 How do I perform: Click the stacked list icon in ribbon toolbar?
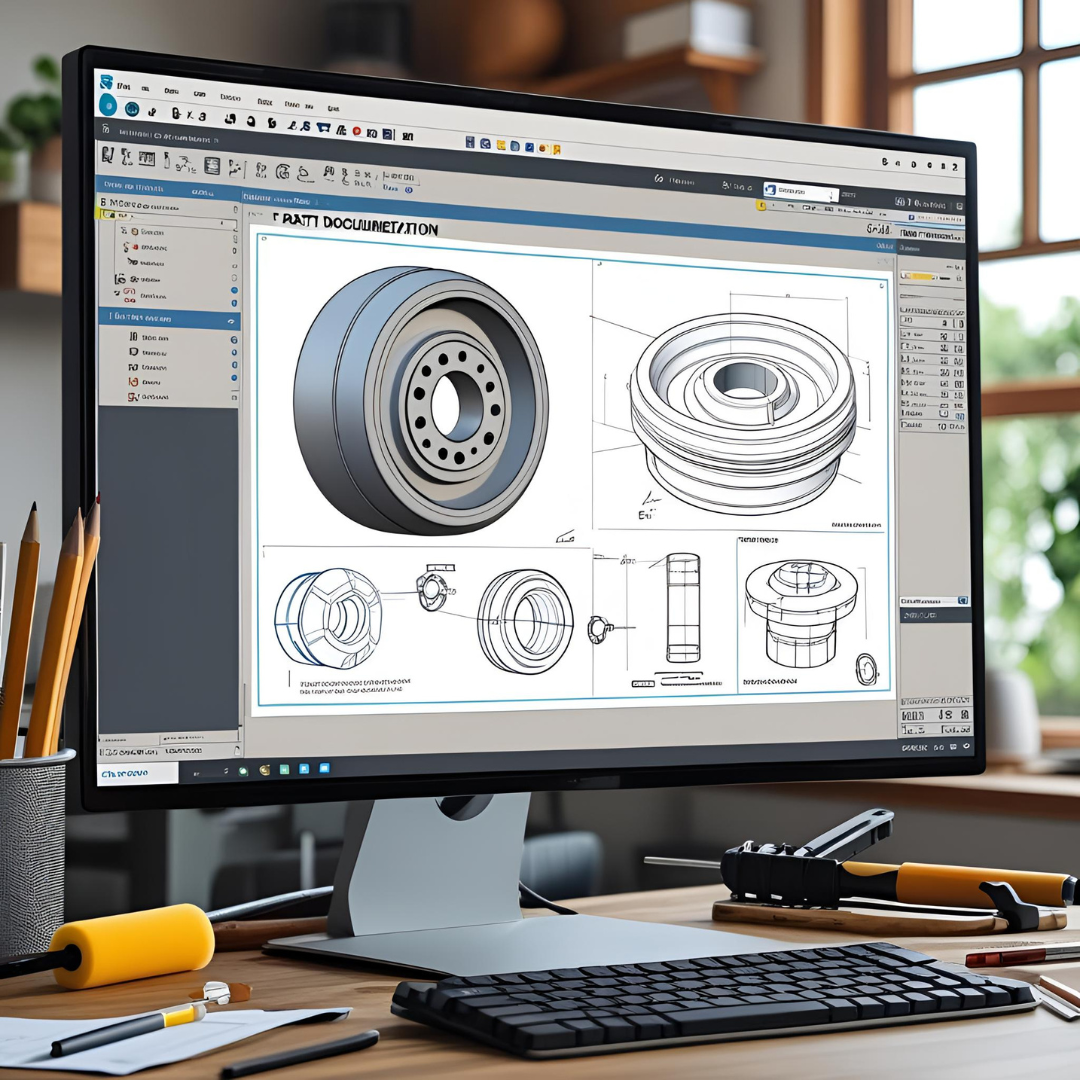point(211,166)
